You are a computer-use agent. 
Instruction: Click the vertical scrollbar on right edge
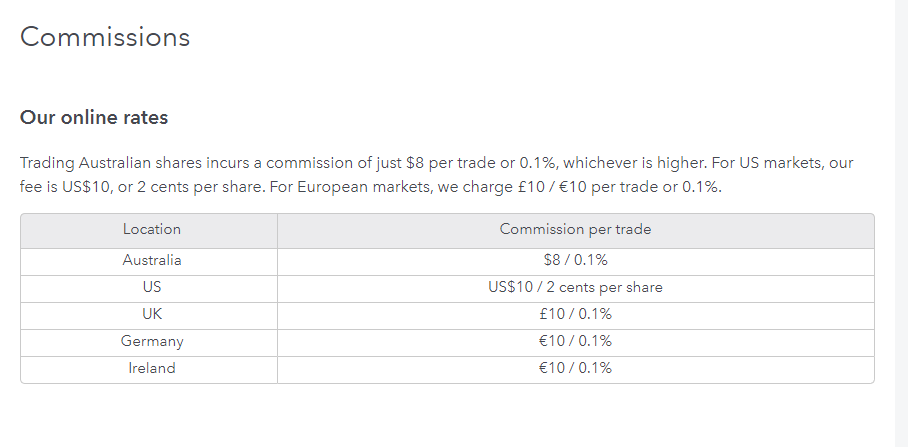pyautogui.click(x=901, y=224)
